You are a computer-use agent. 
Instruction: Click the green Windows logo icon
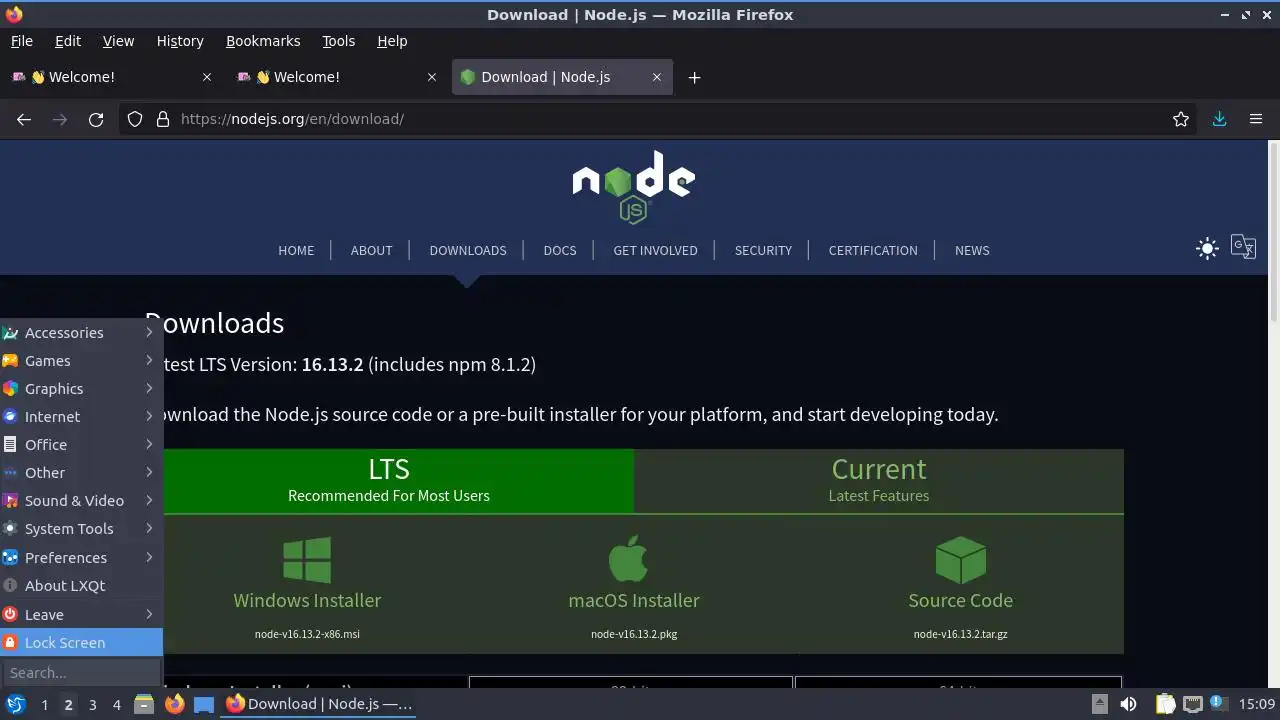point(307,560)
